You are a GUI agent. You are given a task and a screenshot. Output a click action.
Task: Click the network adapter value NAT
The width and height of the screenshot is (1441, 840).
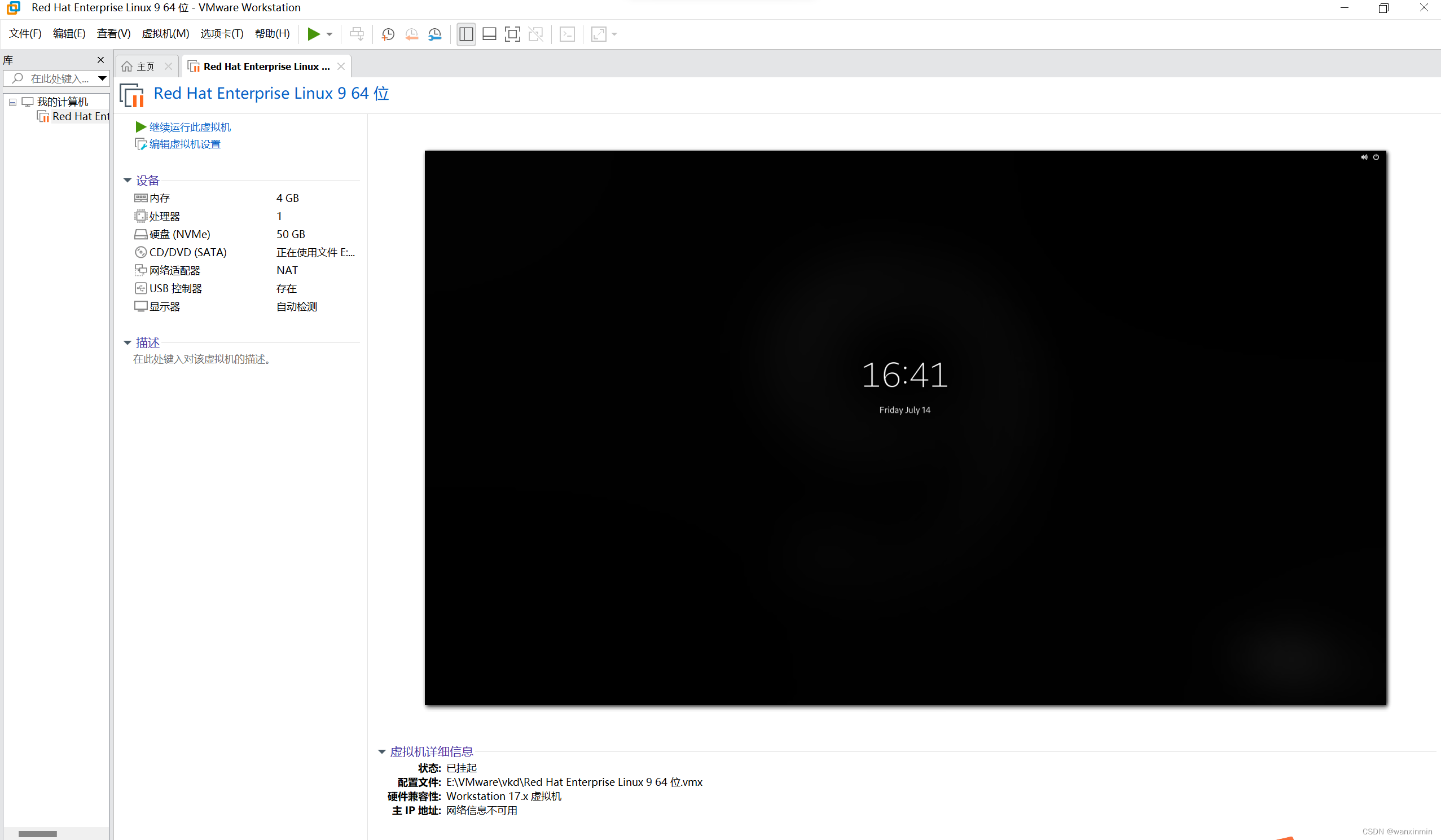287,270
